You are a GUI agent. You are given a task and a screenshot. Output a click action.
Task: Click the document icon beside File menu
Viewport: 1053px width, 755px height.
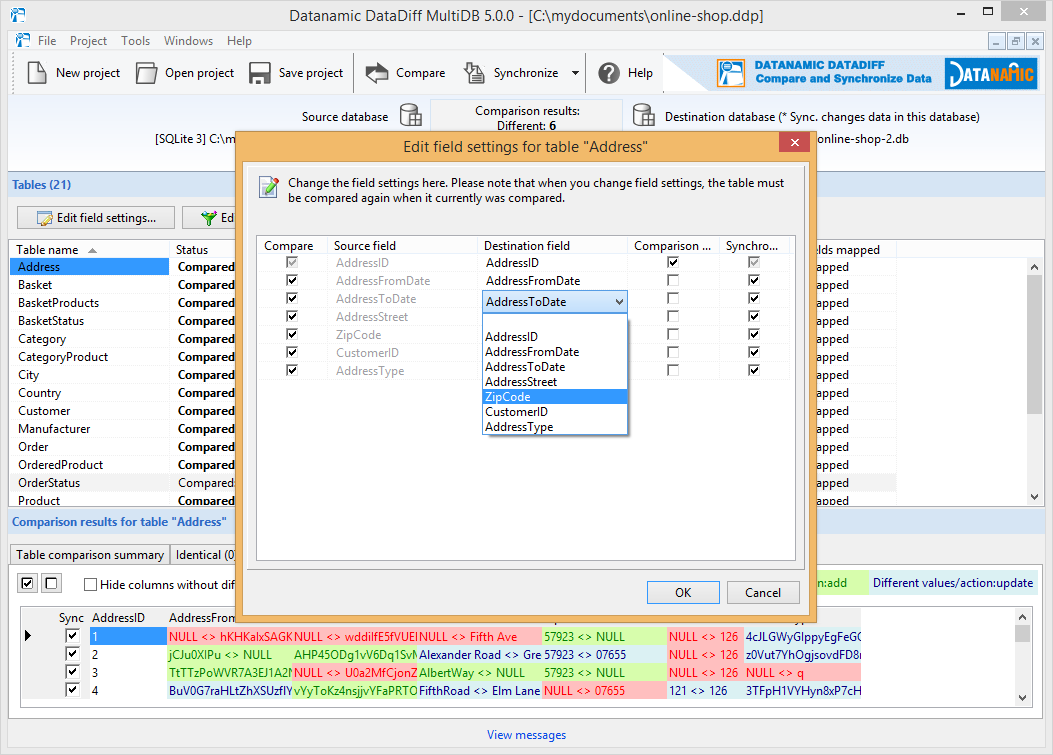tap(23, 40)
